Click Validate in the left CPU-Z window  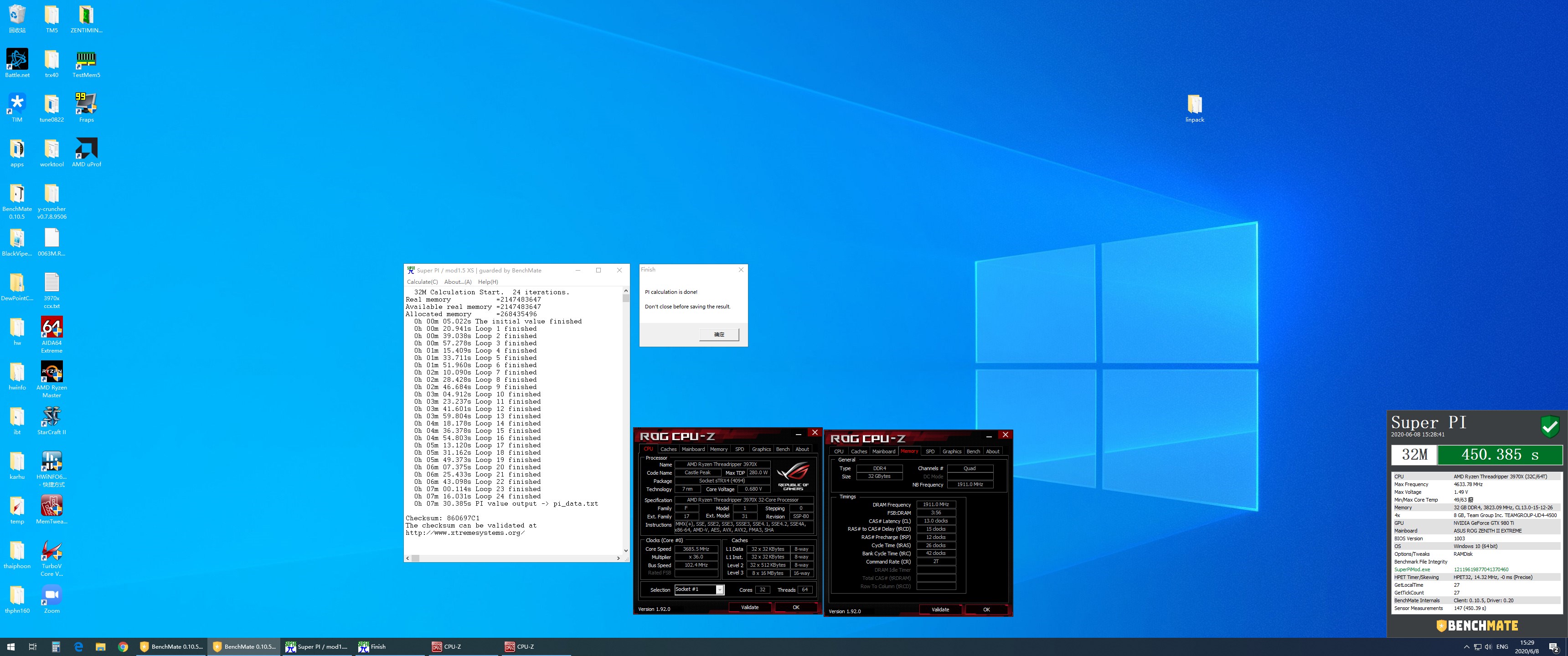tap(749, 607)
